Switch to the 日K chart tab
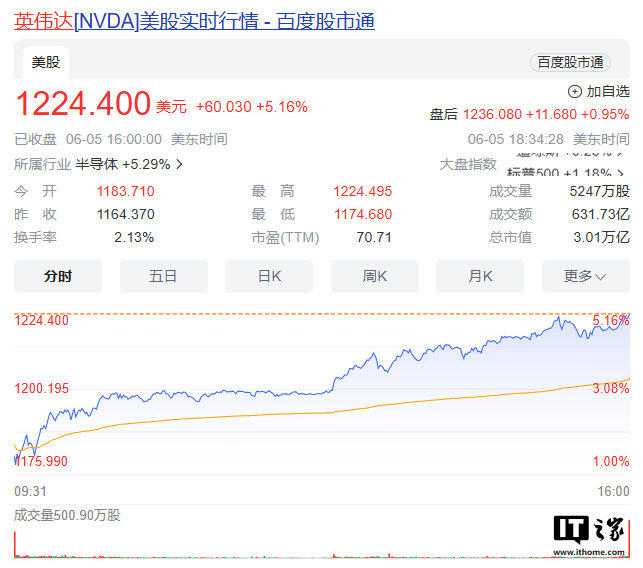Viewport: 643px width, 568px height. (269, 276)
